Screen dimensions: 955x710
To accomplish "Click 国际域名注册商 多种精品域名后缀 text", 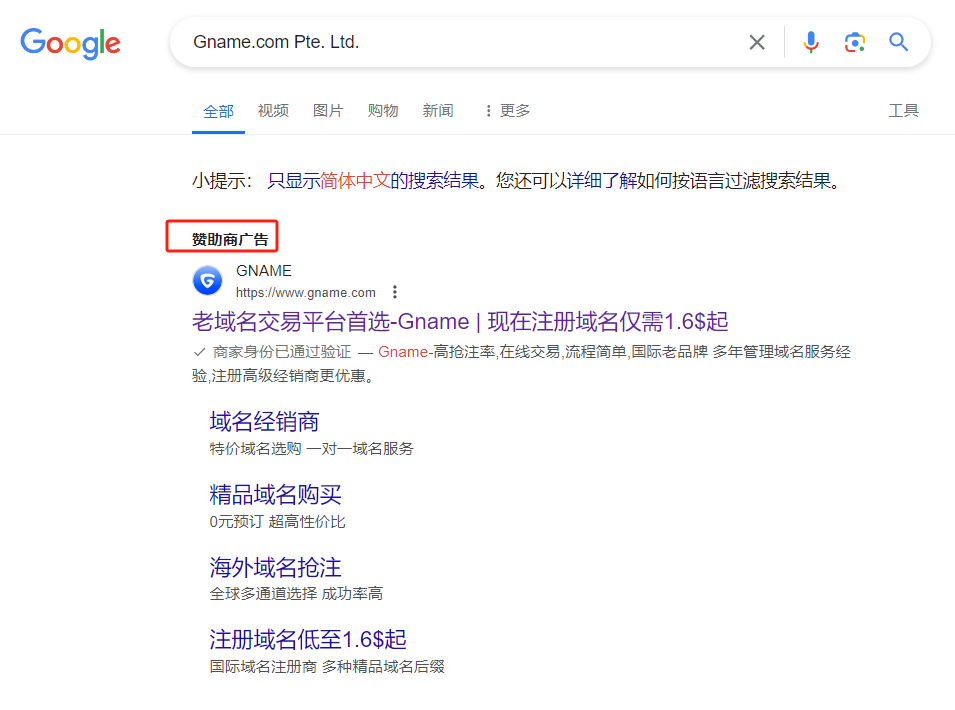I will pos(327,667).
